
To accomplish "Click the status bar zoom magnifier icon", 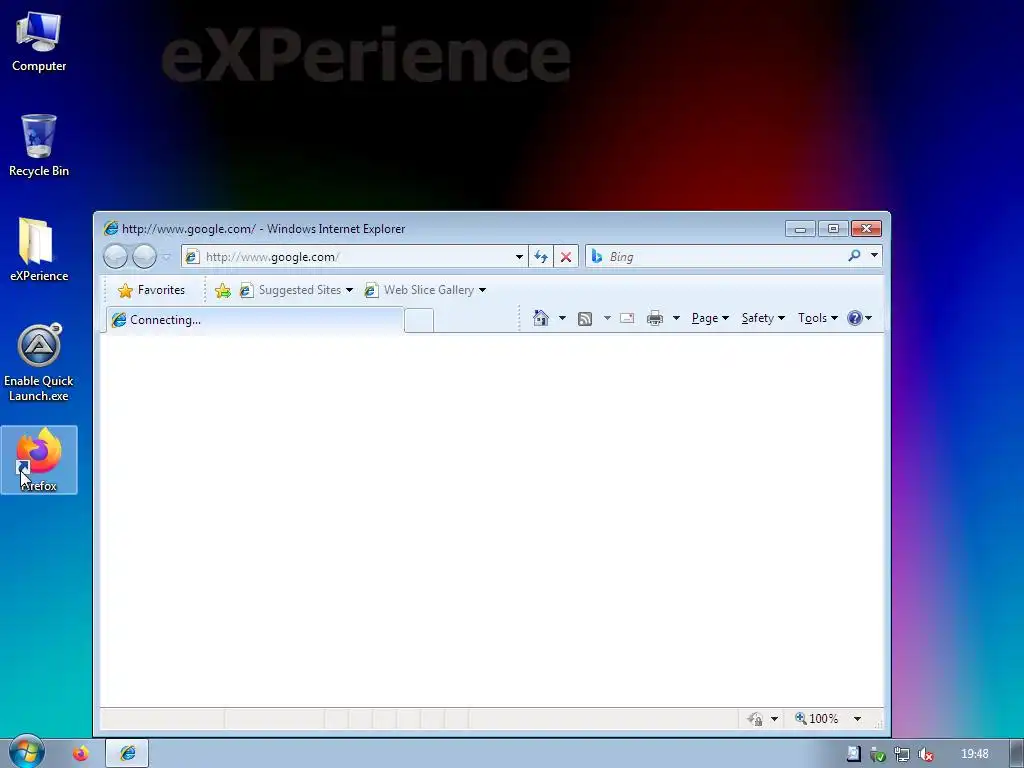I will pyautogui.click(x=801, y=718).
